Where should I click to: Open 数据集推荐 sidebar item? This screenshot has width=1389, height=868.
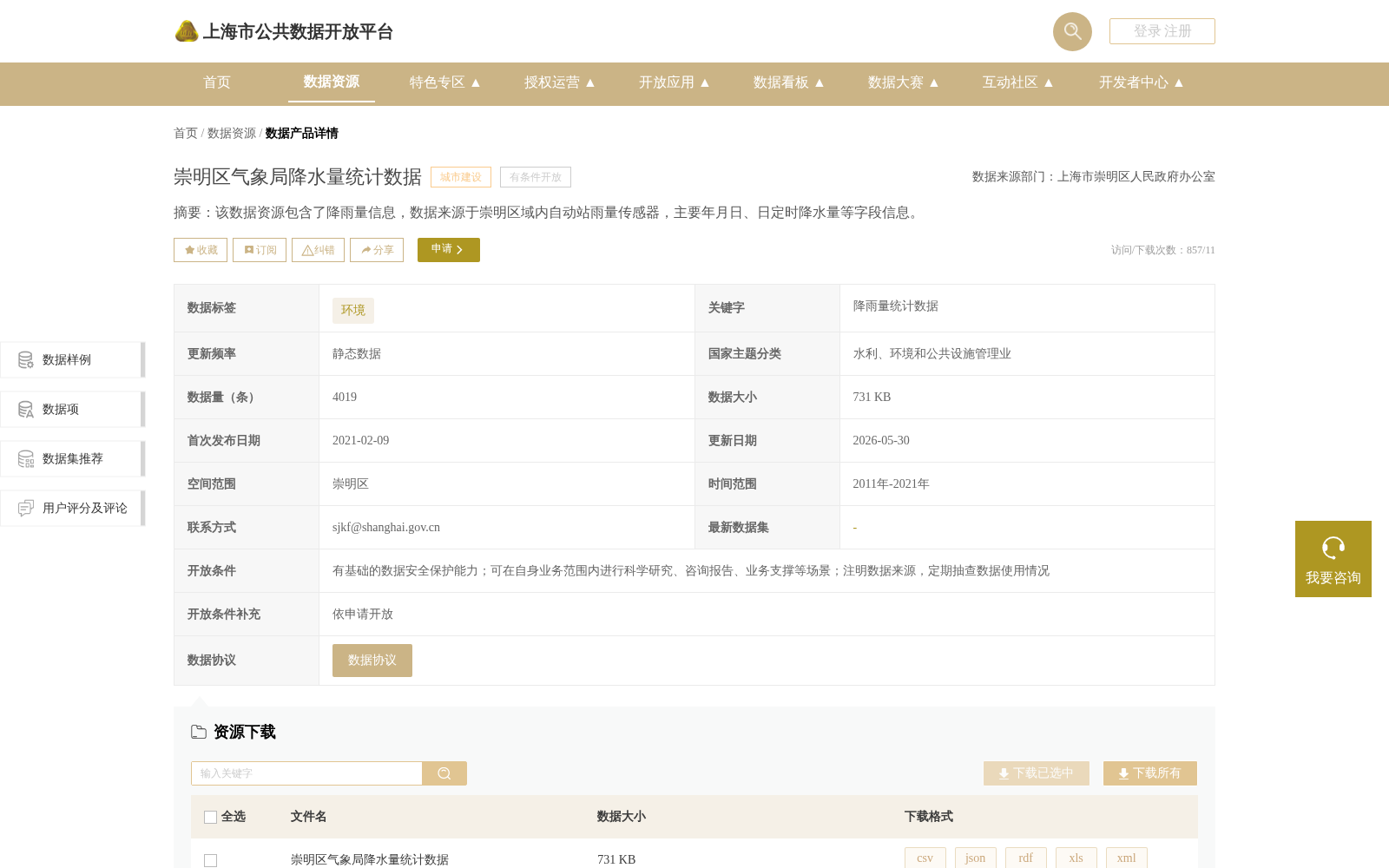(72, 458)
